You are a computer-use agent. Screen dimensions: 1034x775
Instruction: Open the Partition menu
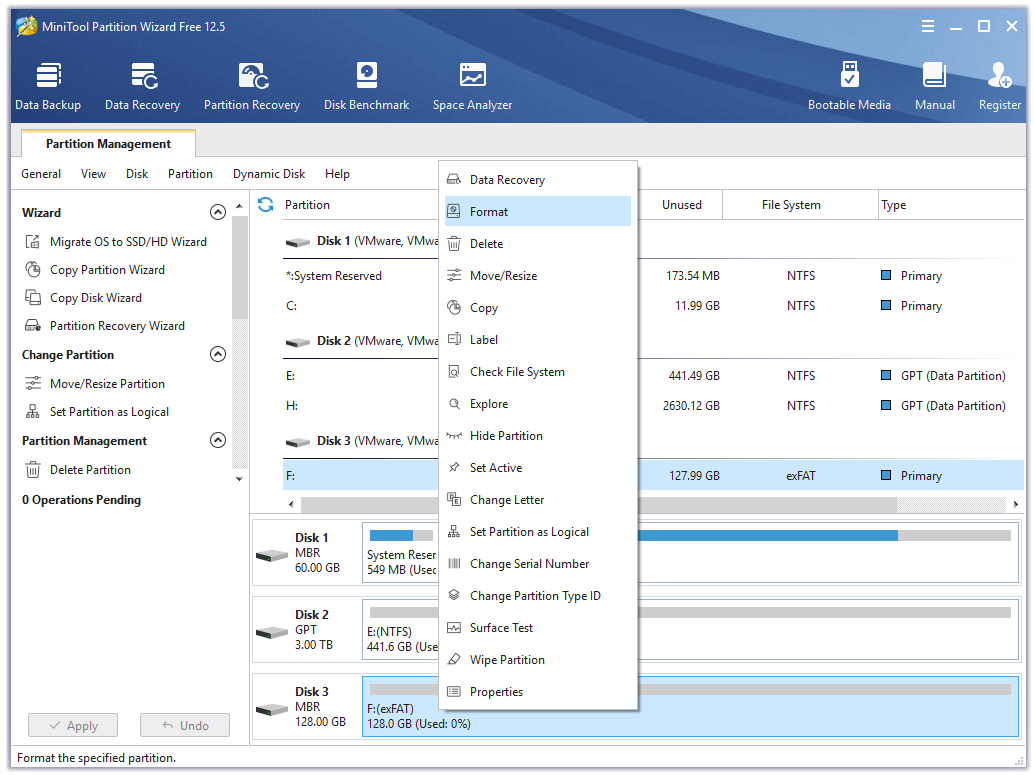coord(190,173)
